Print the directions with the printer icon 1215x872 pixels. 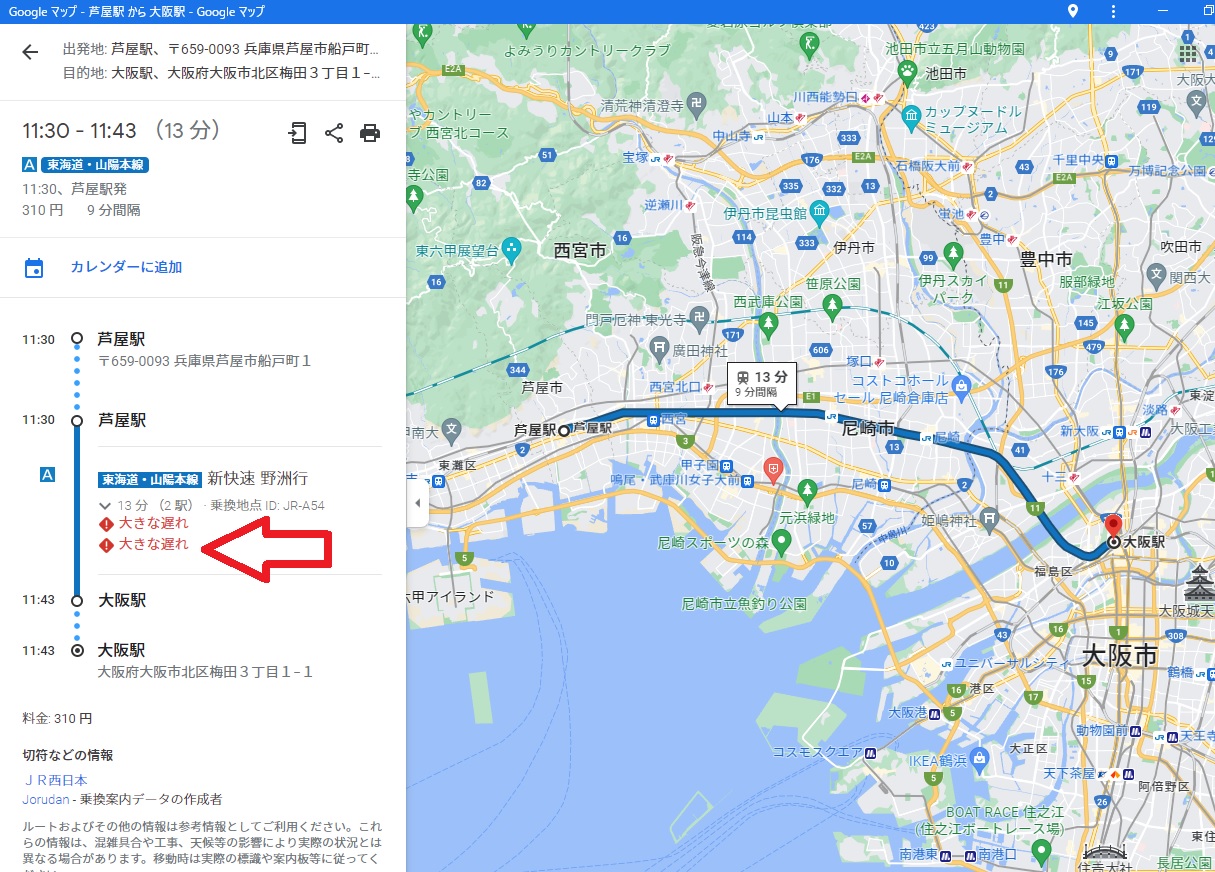tap(370, 133)
